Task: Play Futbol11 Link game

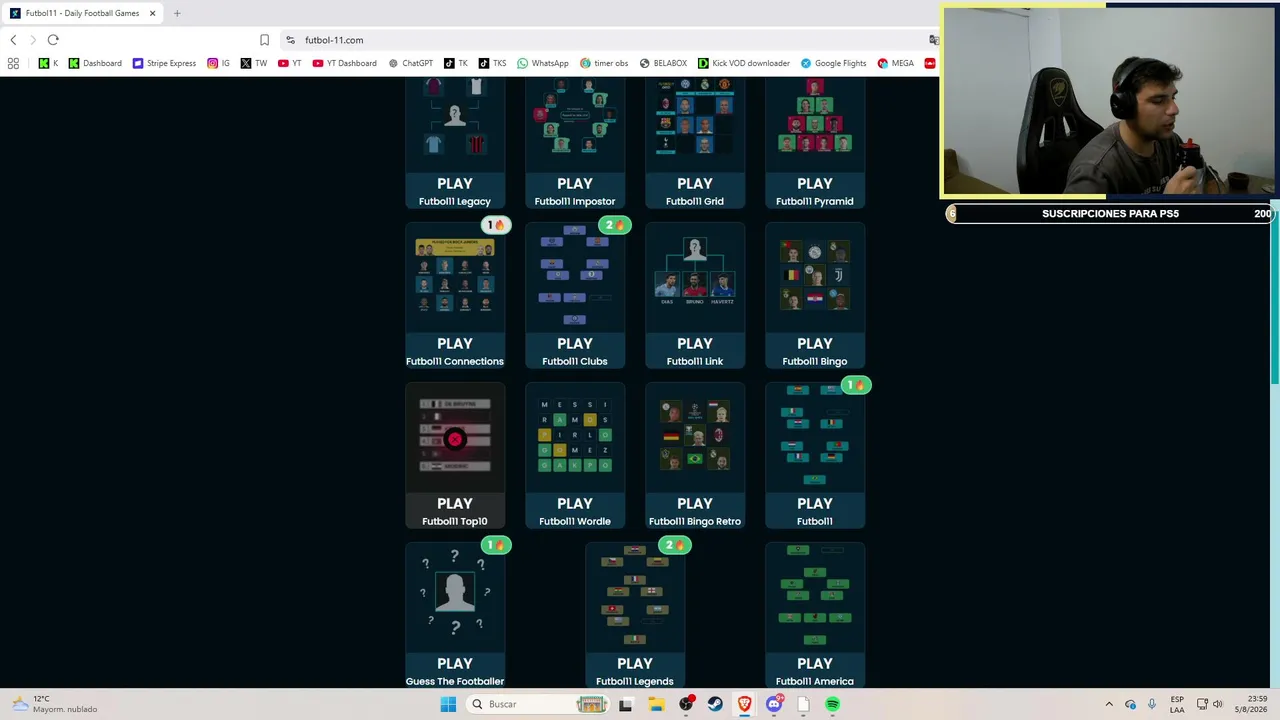Action: (695, 343)
